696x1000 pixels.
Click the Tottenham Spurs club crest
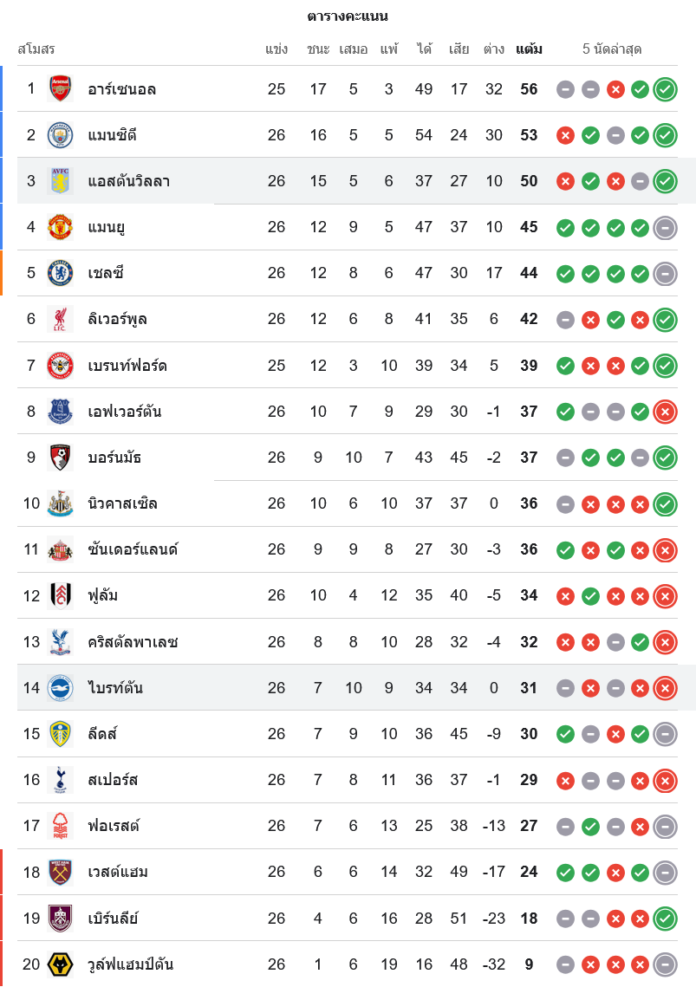(61, 780)
